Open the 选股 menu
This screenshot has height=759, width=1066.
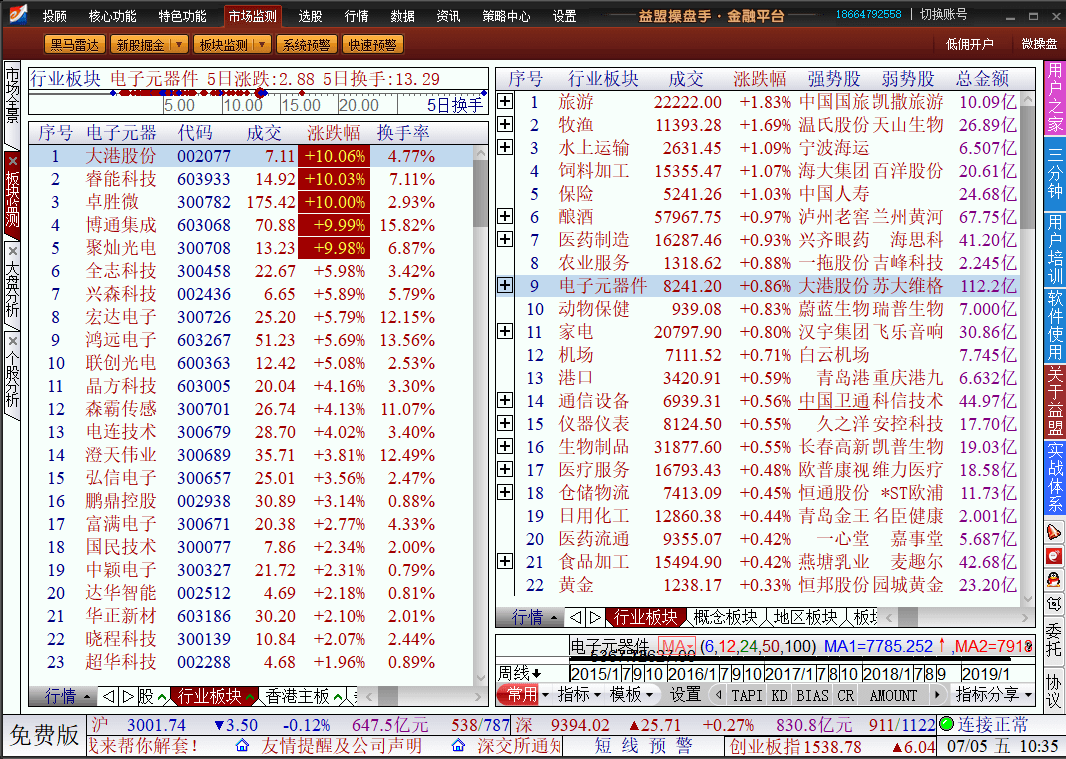pyautogui.click(x=310, y=16)
